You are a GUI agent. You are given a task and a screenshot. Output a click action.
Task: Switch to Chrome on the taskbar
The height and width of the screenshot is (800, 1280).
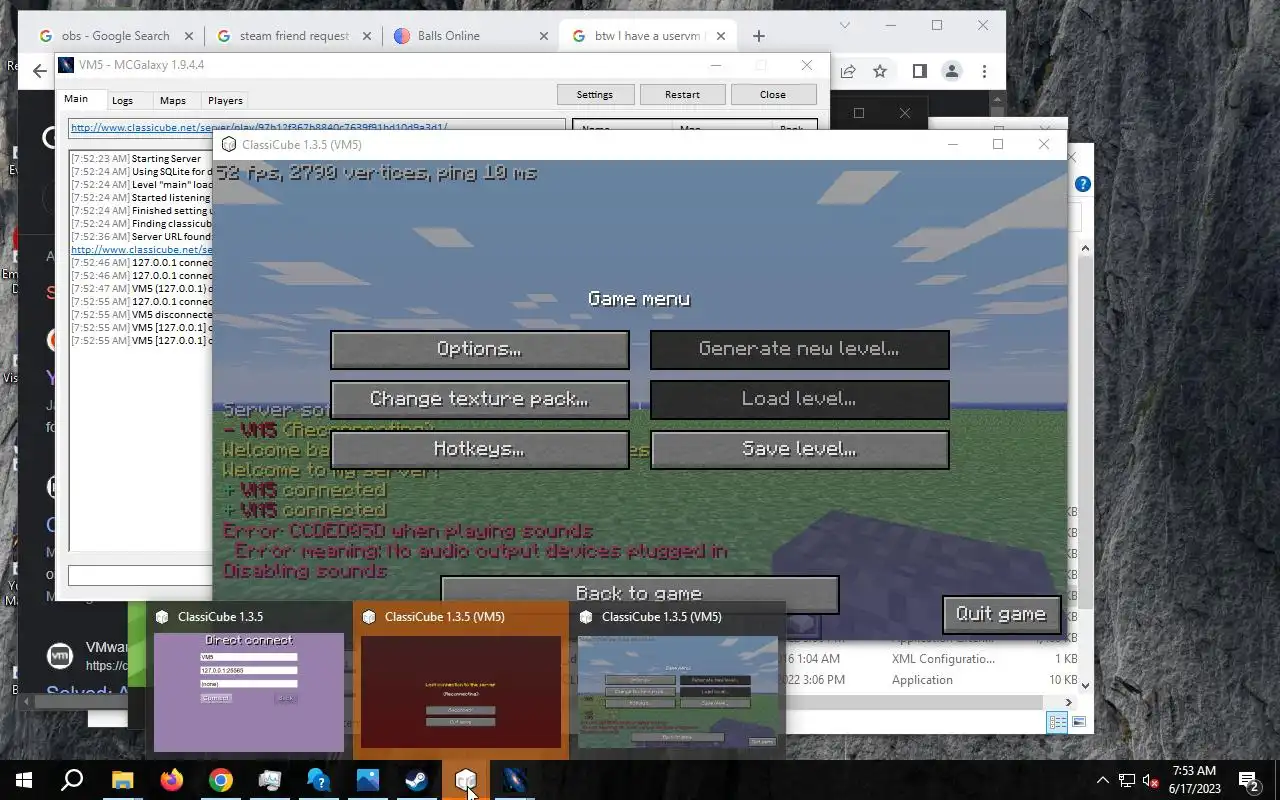pos(220,780)
